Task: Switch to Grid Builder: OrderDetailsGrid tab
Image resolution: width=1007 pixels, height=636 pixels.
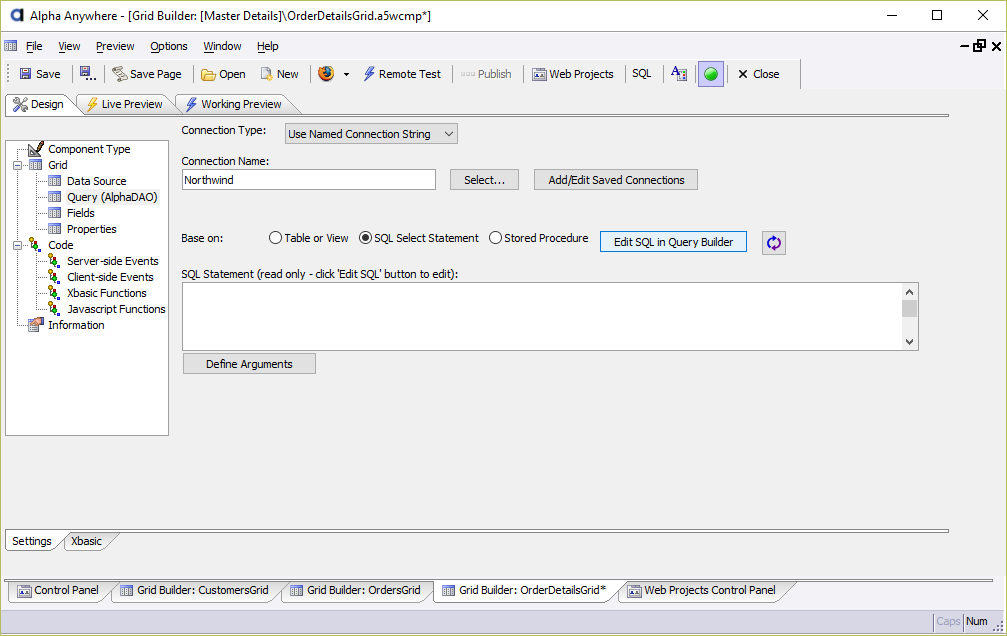Action: click(525, 590)
